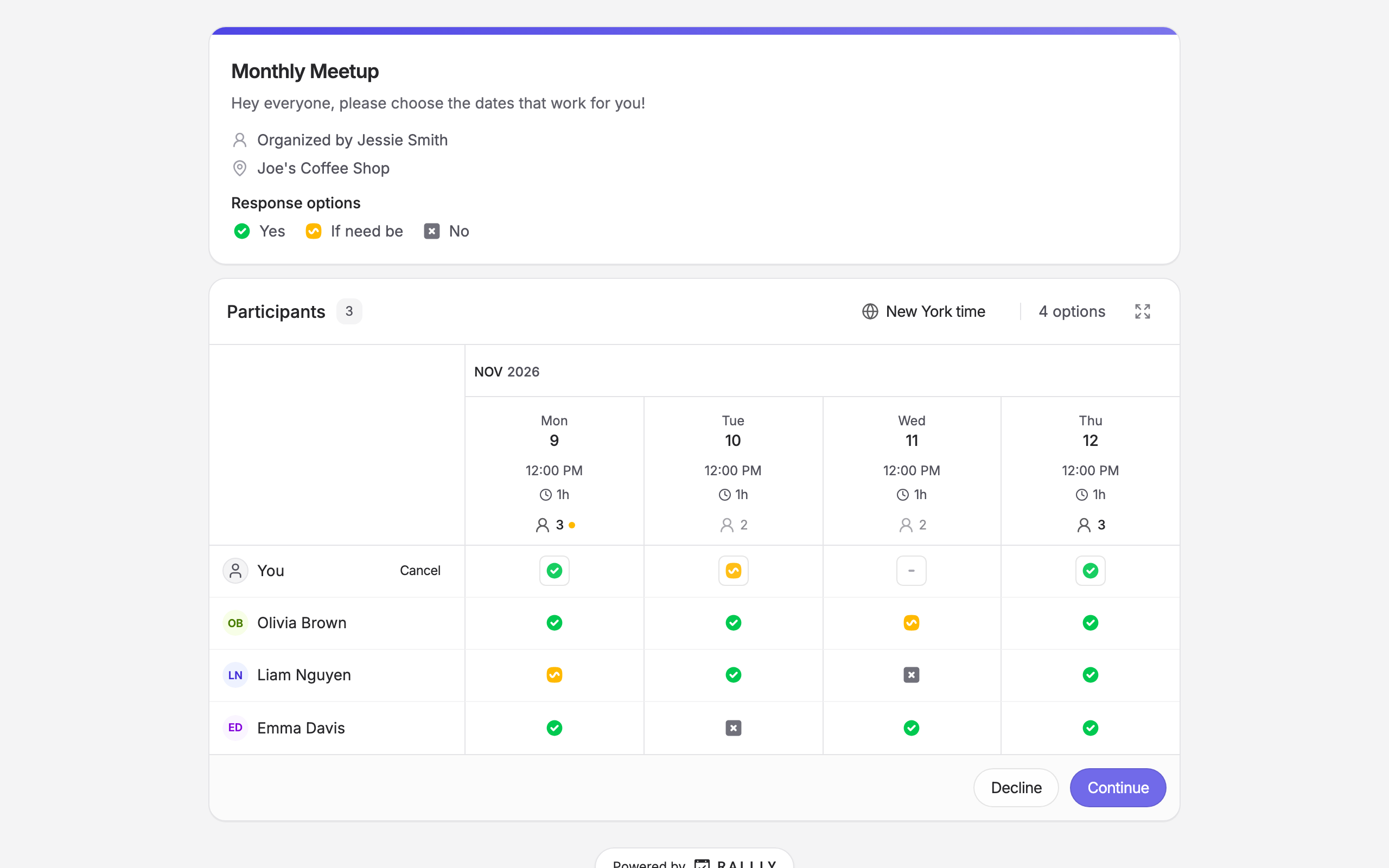Click the globe icon beside New York time
The width and height of the screenshot is (1389, 868).
coord(870,311)
